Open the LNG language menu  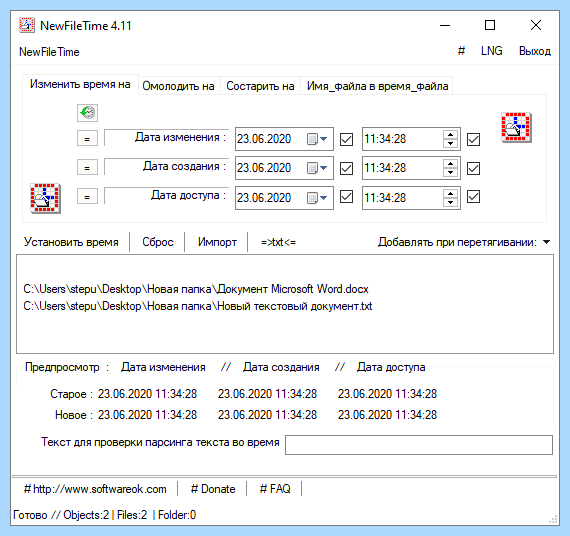[491, 51]
